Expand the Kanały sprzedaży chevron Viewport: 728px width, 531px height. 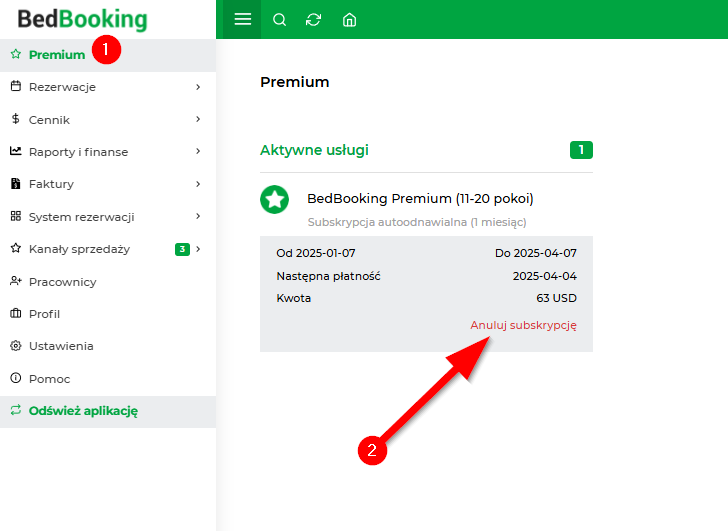(x=198, y=249)
